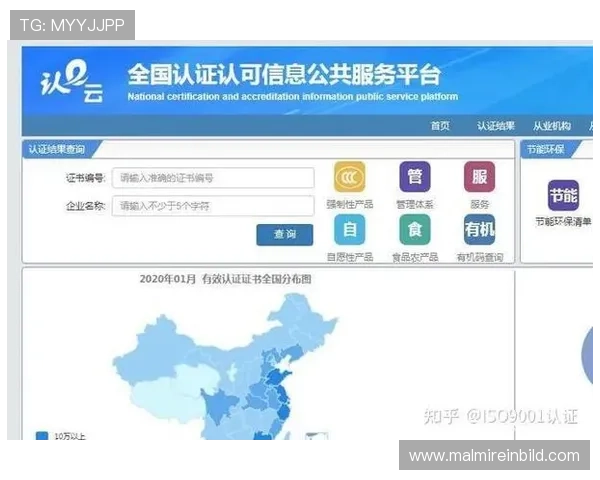The height and width of the screenshot is (480, 600).
Task: Click the 2020年01月 chart title text
Action: click(x=225, y=279)
